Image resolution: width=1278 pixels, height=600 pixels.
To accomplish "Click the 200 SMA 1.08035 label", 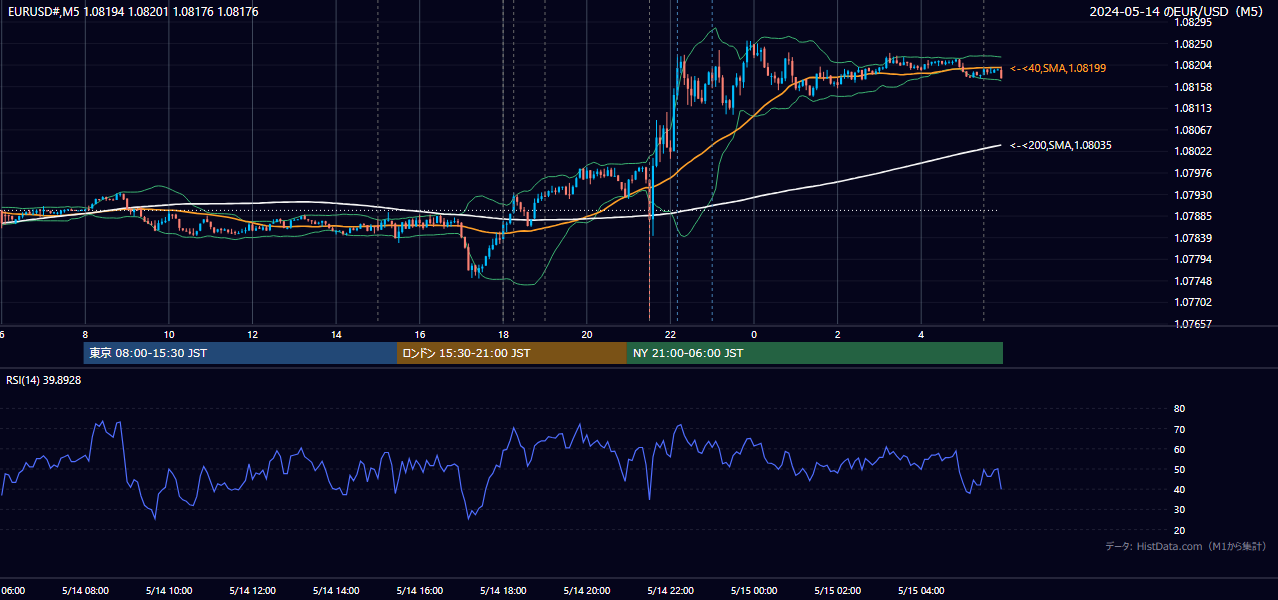I will (1061, 145).
